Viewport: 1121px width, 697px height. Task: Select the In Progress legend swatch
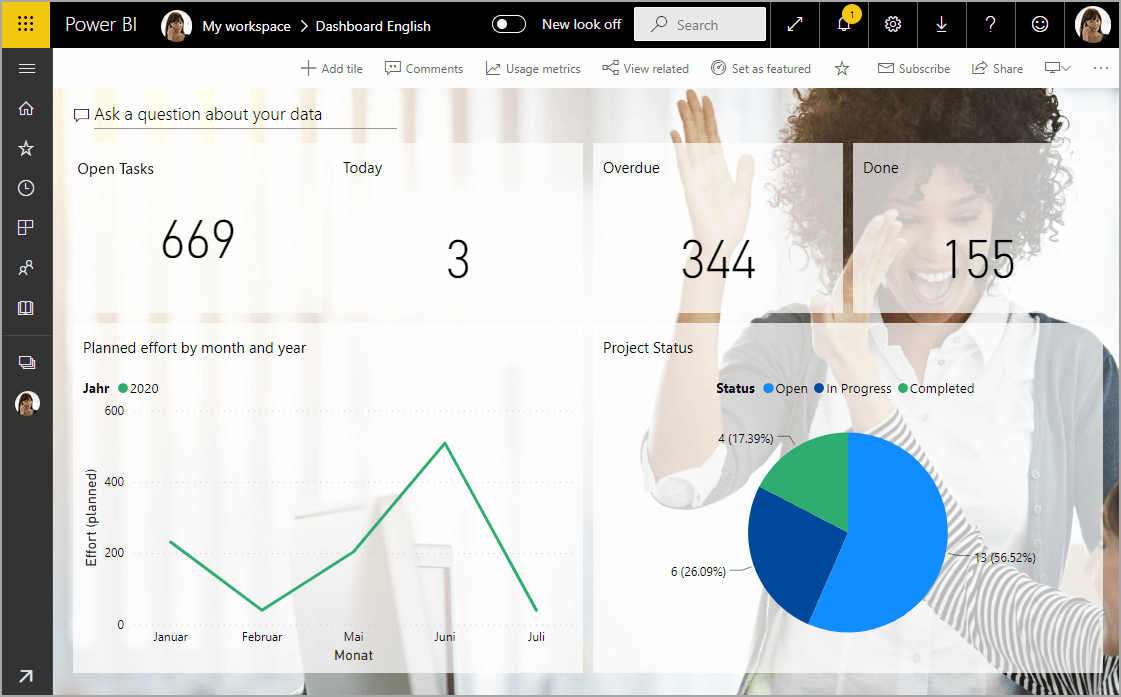(x=819, y=388)
